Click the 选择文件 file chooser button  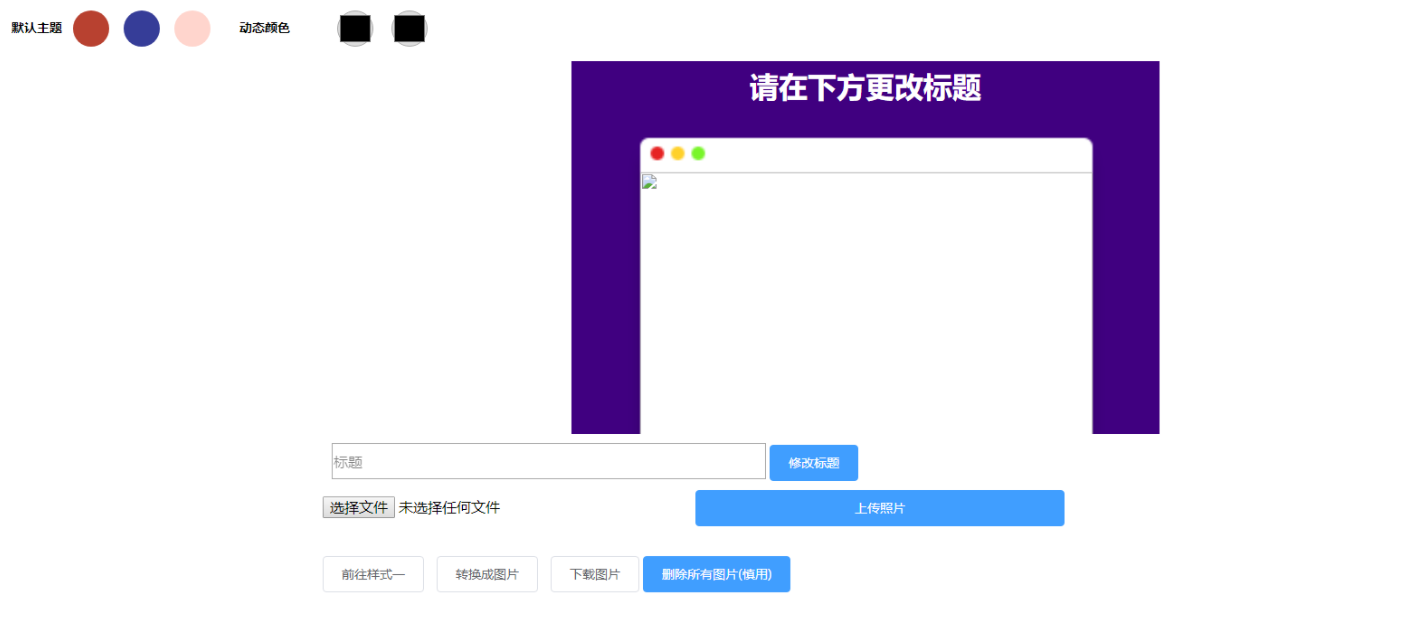(359, 508)
